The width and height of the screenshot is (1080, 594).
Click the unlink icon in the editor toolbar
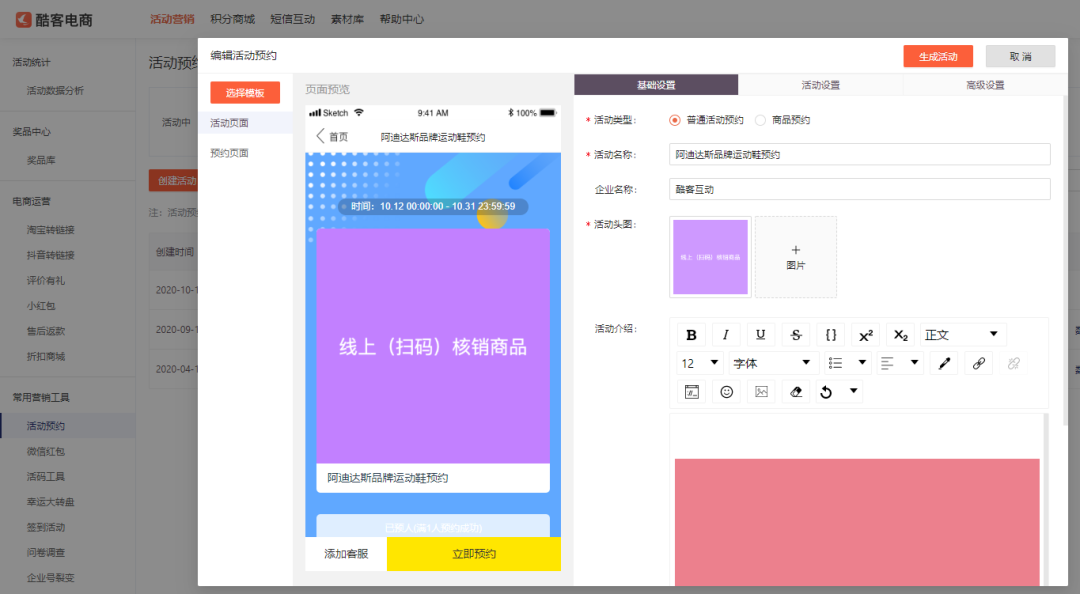pos(1014,363)
